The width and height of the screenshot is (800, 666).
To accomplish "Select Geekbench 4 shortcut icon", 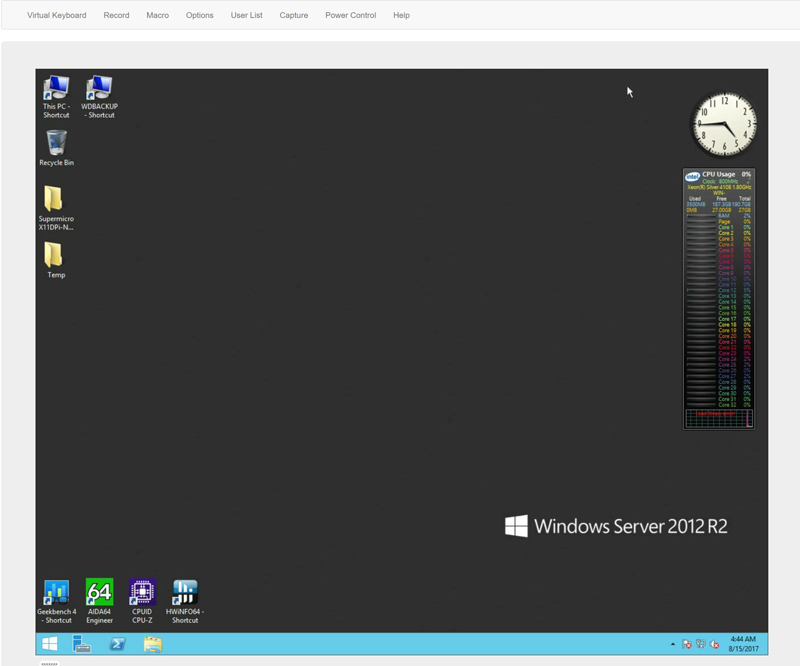I will point(57,602).
